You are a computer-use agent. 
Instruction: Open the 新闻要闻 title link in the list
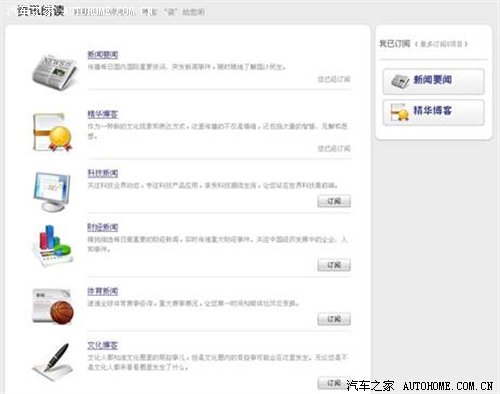[103, 55]
